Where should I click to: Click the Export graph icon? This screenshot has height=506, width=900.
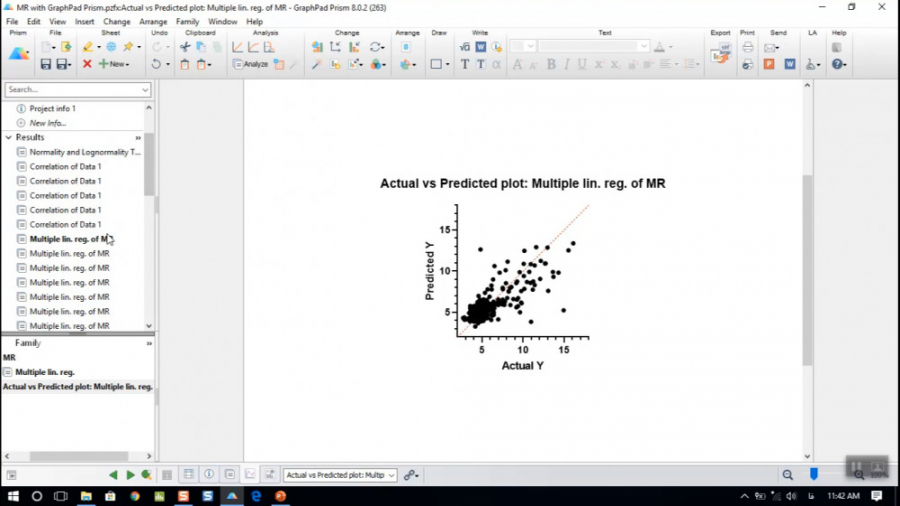pos(720,55)
